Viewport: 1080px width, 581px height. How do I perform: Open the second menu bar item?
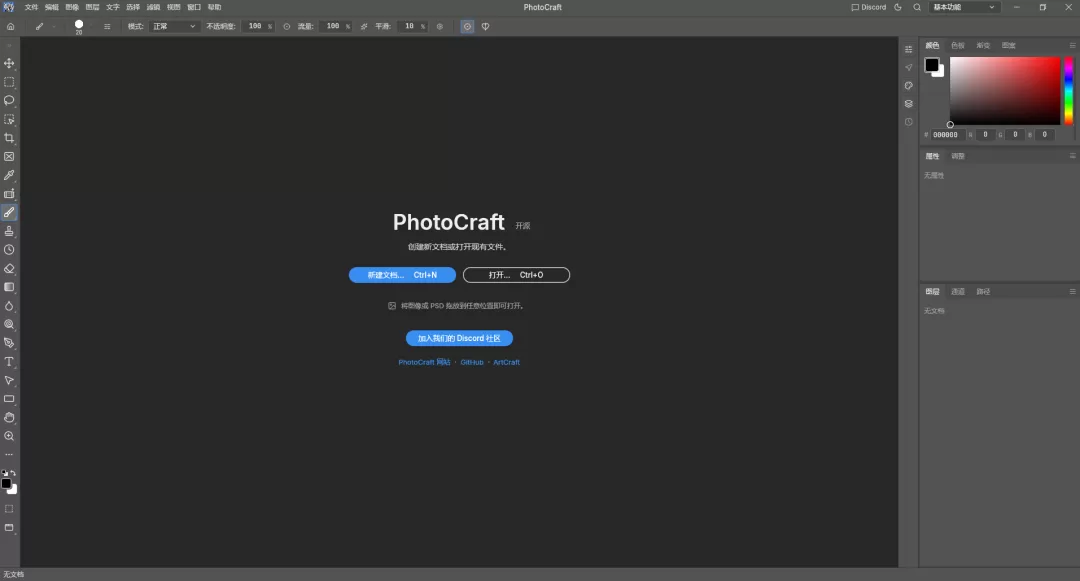pos(52,7)
